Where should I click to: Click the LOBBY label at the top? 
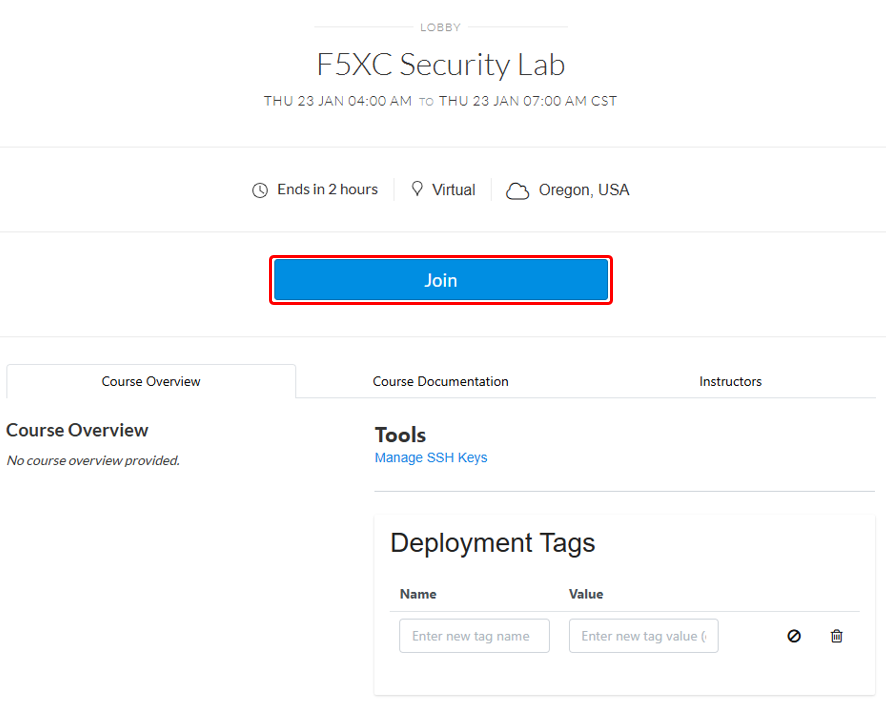click(x=441, y=27)
